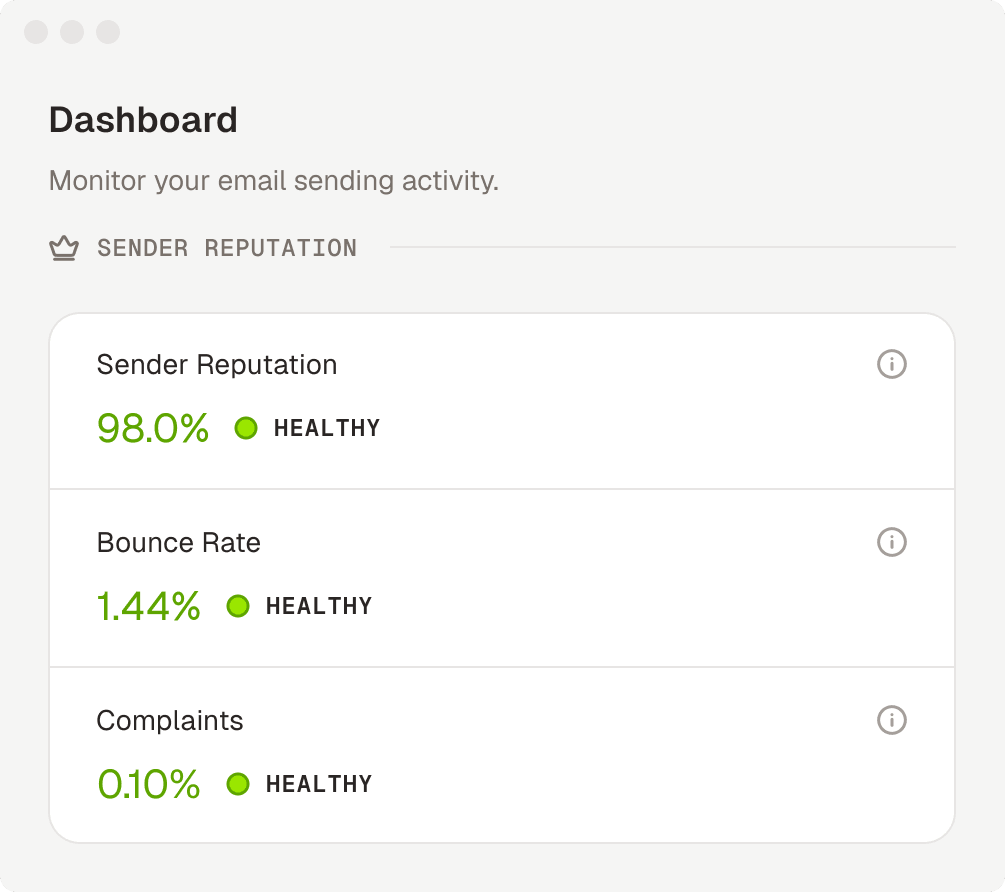1005x892 pixels.
Task: Select the Dashboard page heading
Action: point(143,120)
